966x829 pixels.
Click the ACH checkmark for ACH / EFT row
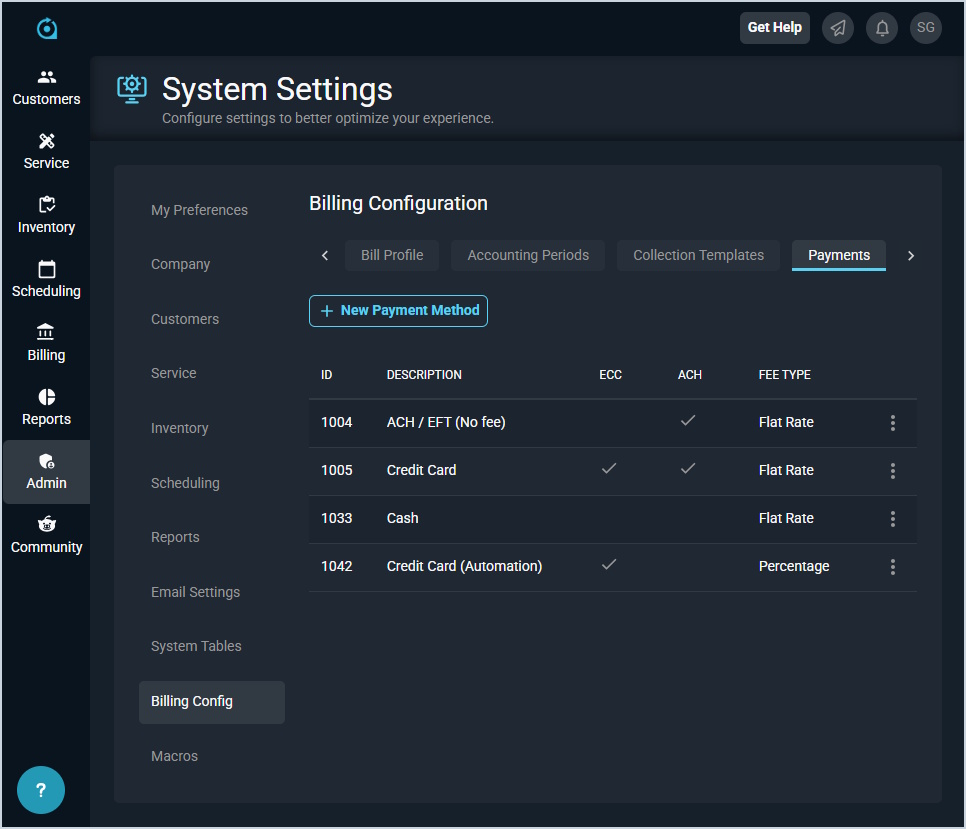[688, 421]
